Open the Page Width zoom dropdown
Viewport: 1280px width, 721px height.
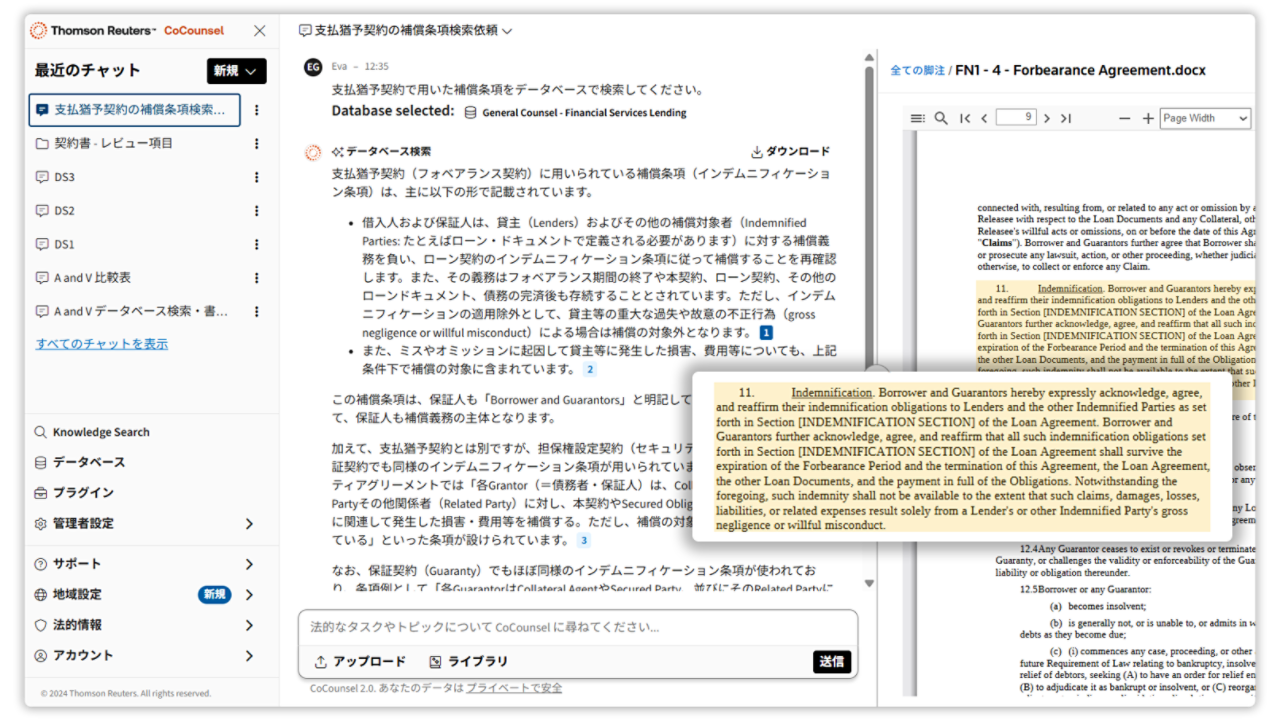point(1204,118)
